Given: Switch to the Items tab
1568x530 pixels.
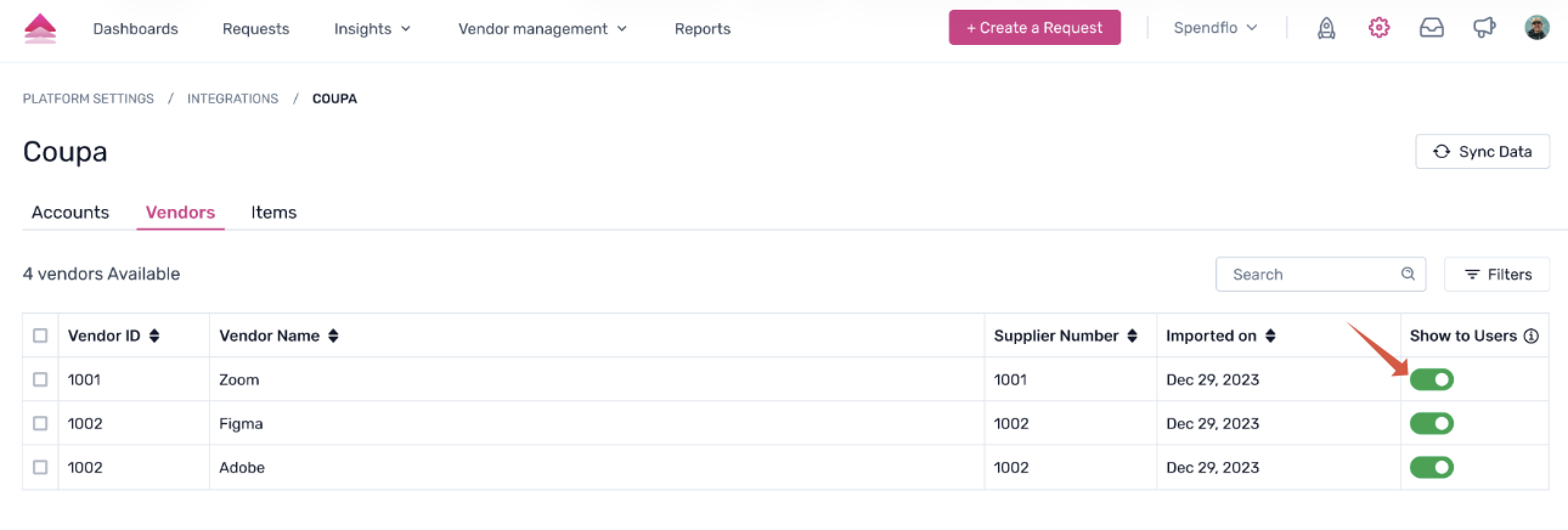Looking at the screenshot, I should (x=273, y=212).
